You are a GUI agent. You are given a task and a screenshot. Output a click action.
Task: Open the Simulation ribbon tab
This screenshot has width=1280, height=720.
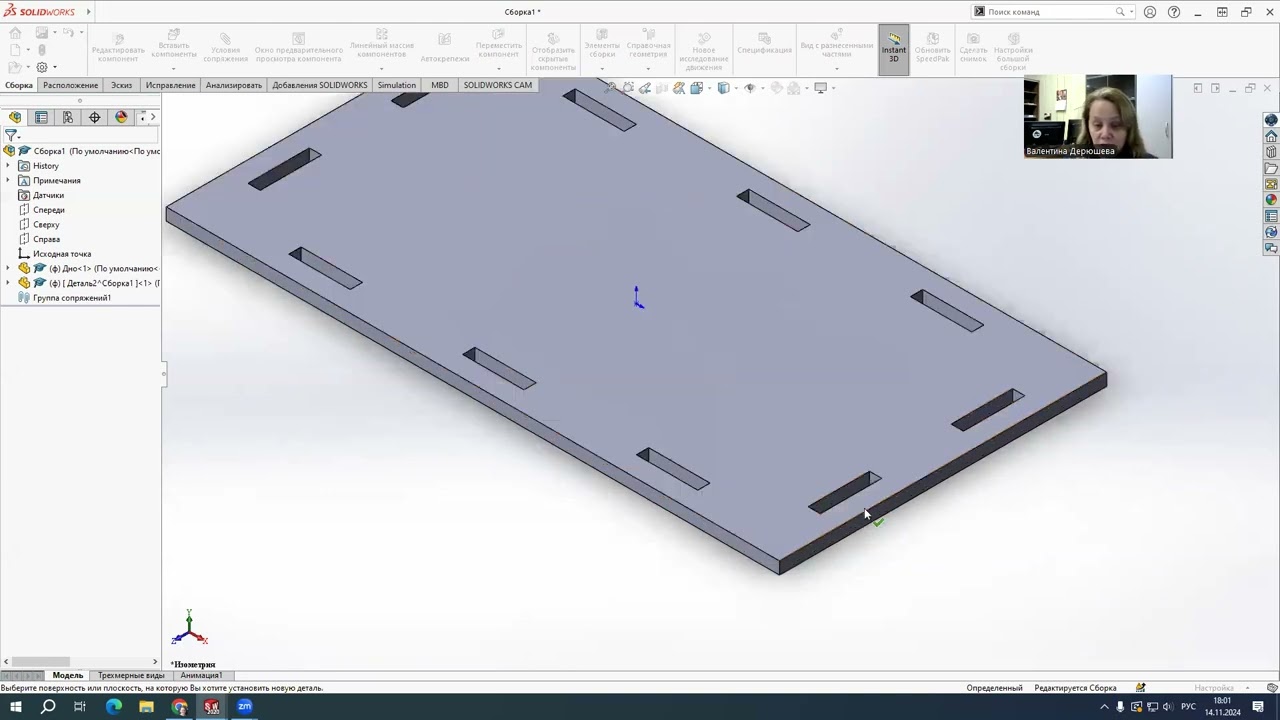(x=397, y=85)
